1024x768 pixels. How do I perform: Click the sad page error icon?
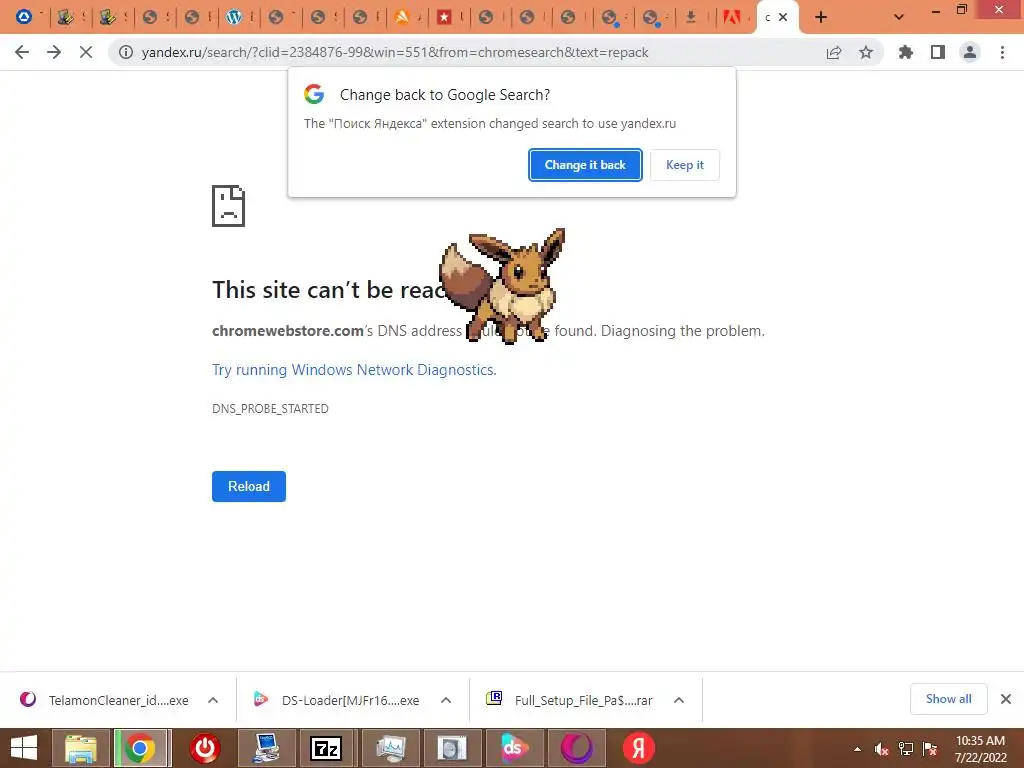pyautogui.click(x=229, y=206)
